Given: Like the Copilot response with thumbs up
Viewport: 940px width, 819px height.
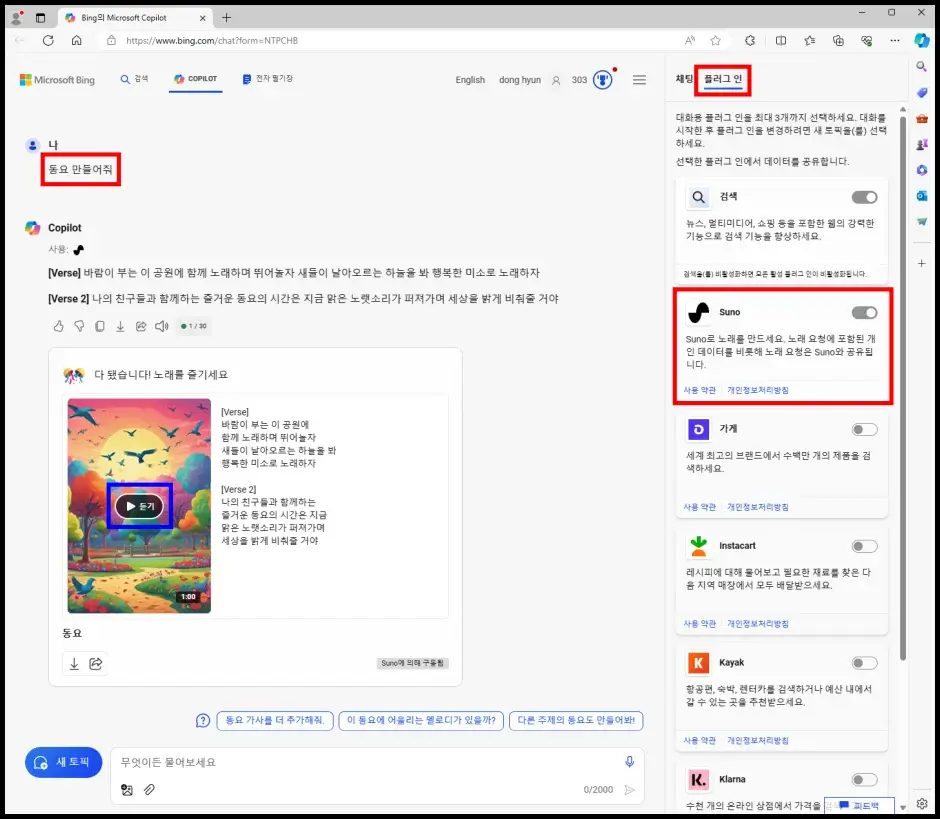Looking at the screenshot, I should click(58, 326).
